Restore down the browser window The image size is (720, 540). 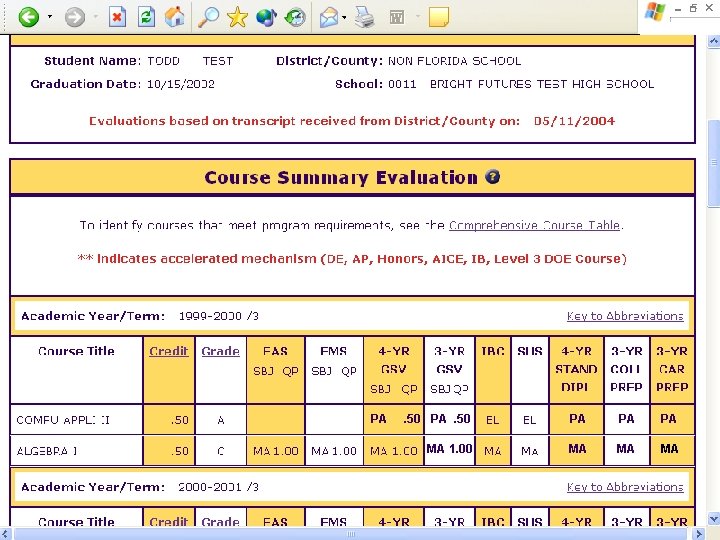(693, 8)
